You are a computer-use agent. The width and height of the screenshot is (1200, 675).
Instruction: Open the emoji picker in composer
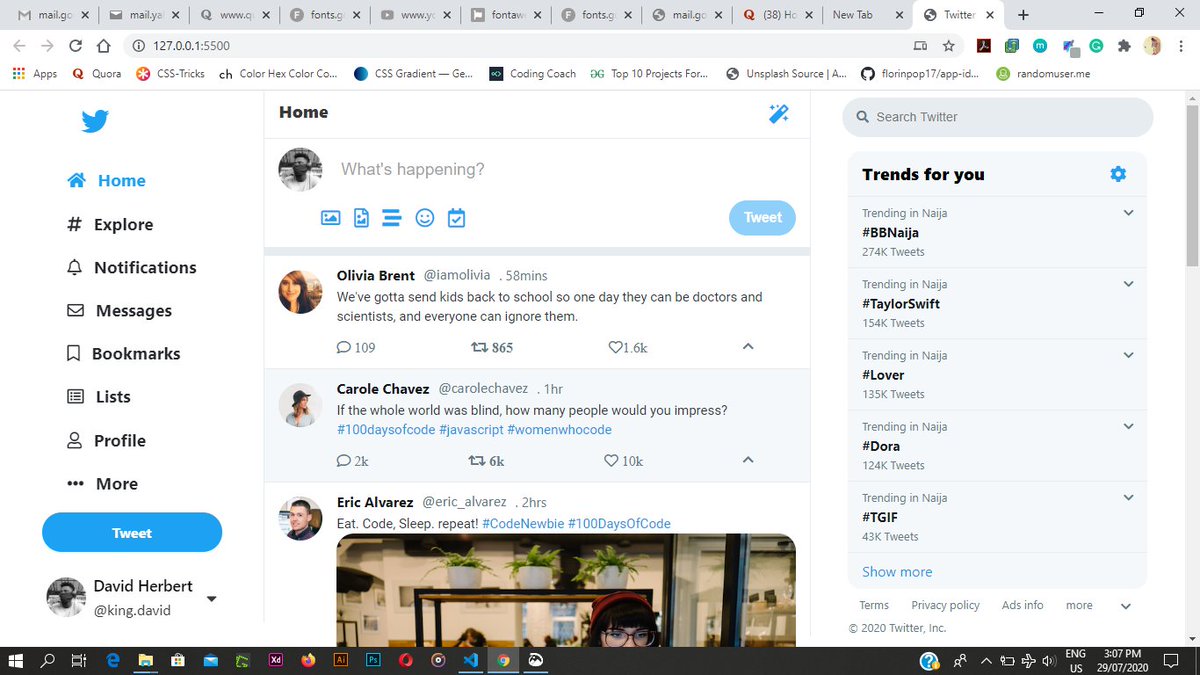click(425, 217)
